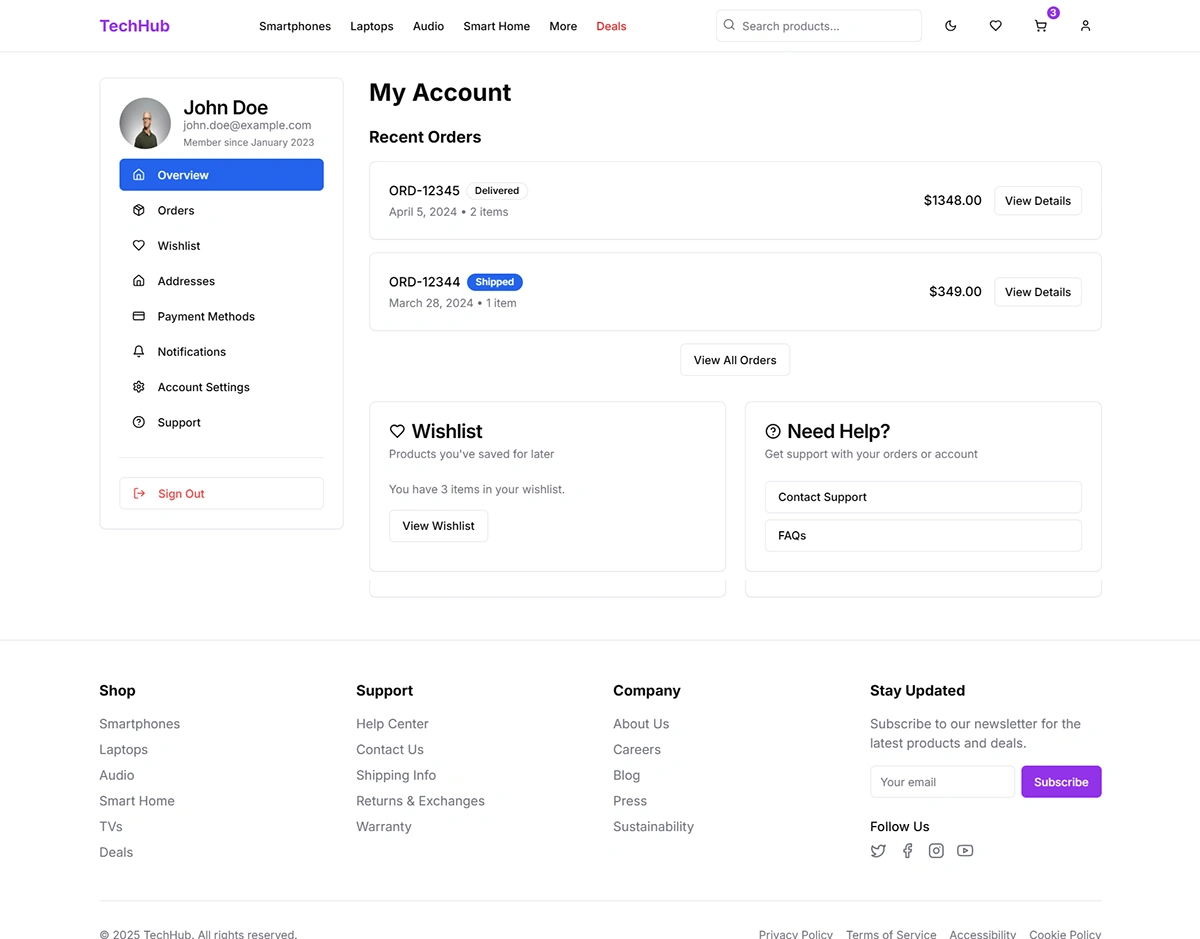The width and height of the screenshot is (1200, 939).
Task: Click the Orders box icon in sidebar
Action: click(139, 210)
